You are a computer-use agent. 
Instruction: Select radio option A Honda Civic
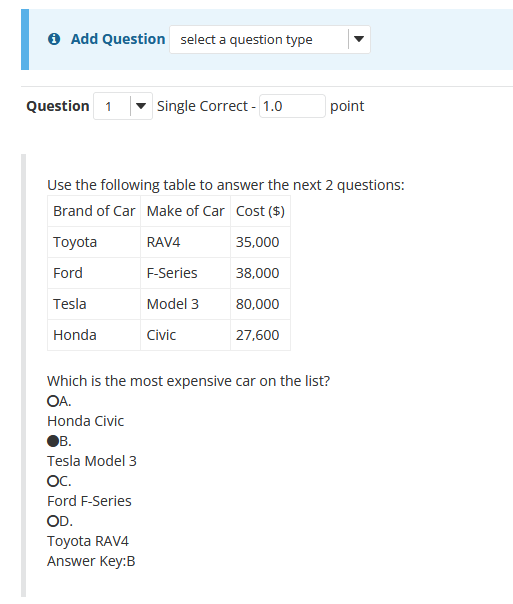coord(52,401)
